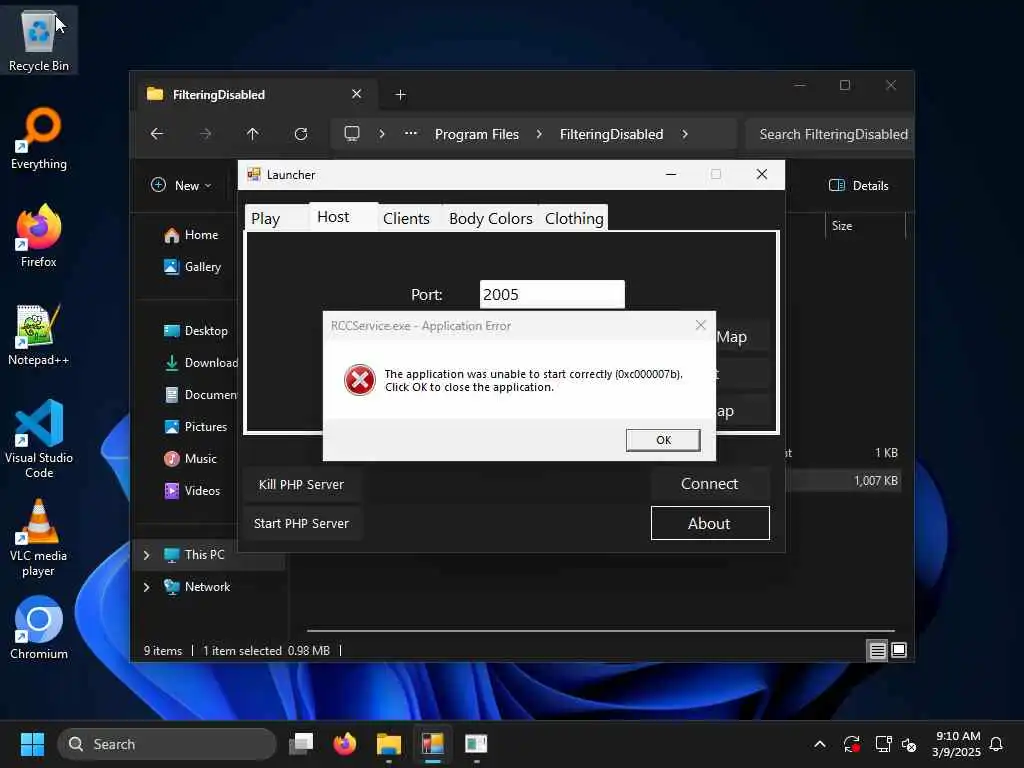Click the File Explorer taskbar icon
The height and width of the screenshot is (768, 1024).
(x=389, y=744)
